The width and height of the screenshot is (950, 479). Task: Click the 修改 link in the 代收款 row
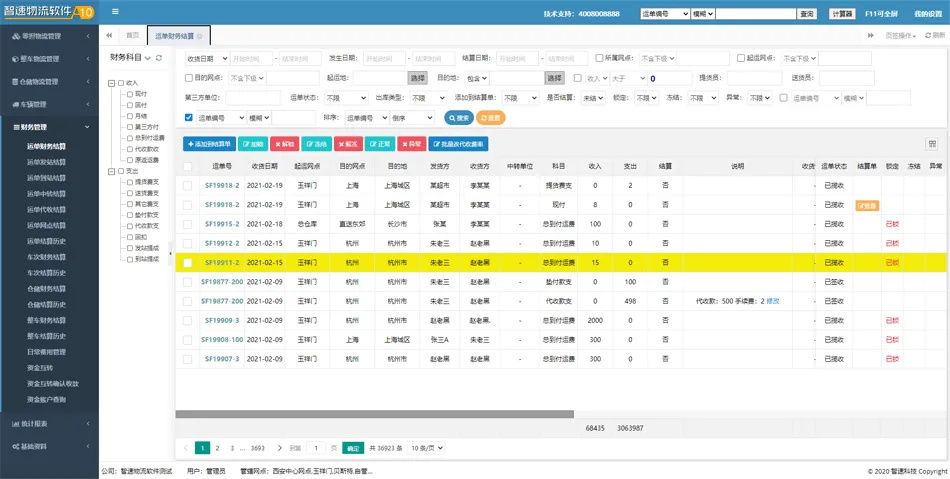coord(772,301)
